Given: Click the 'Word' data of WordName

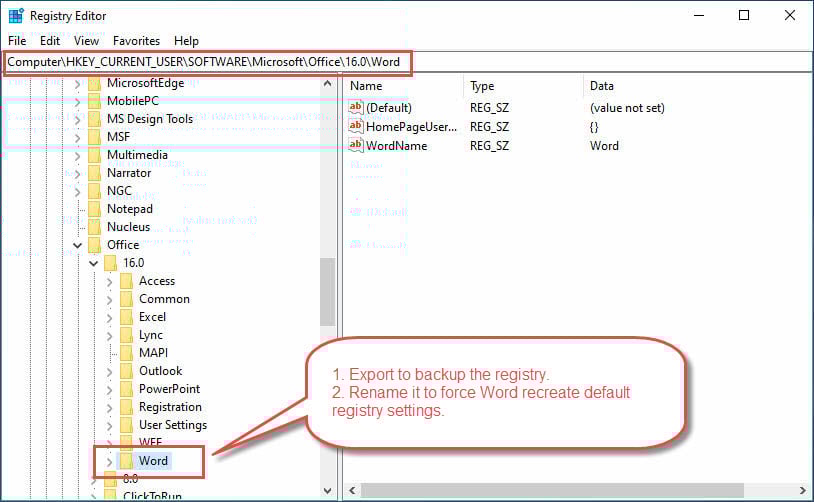Looking at the screenshot, I should tap(604, 146).
